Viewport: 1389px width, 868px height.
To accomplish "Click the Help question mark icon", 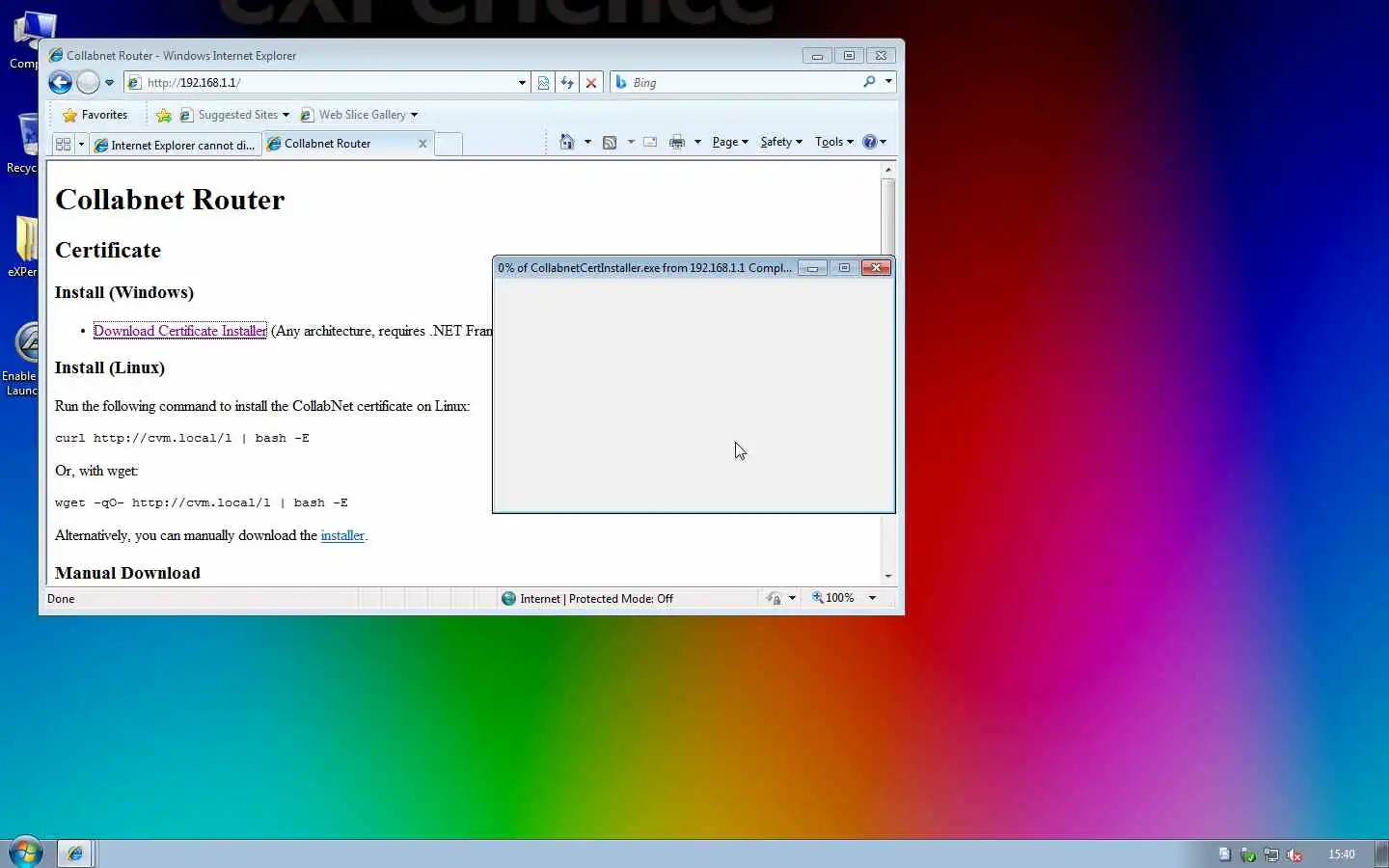I will point(870,142).
